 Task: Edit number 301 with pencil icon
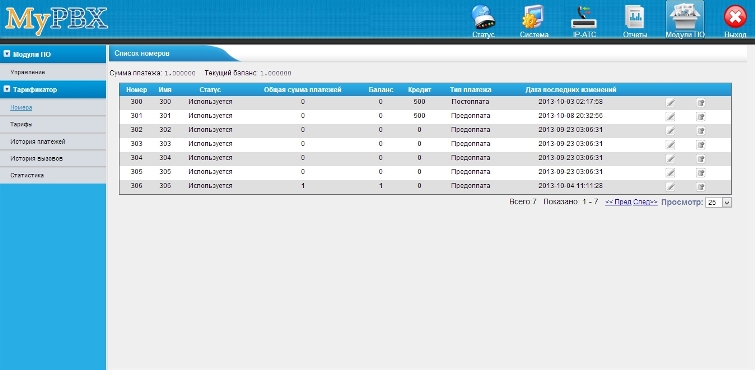(670, 117)
